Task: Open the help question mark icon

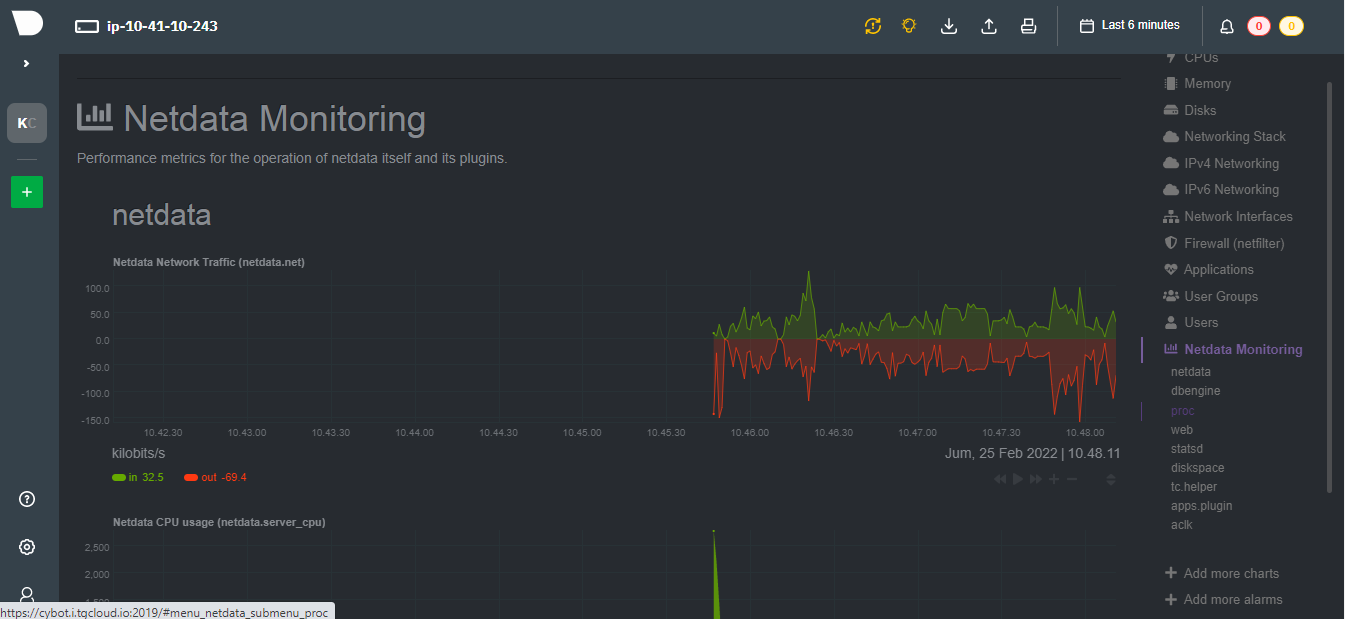Action: (27, 499)
